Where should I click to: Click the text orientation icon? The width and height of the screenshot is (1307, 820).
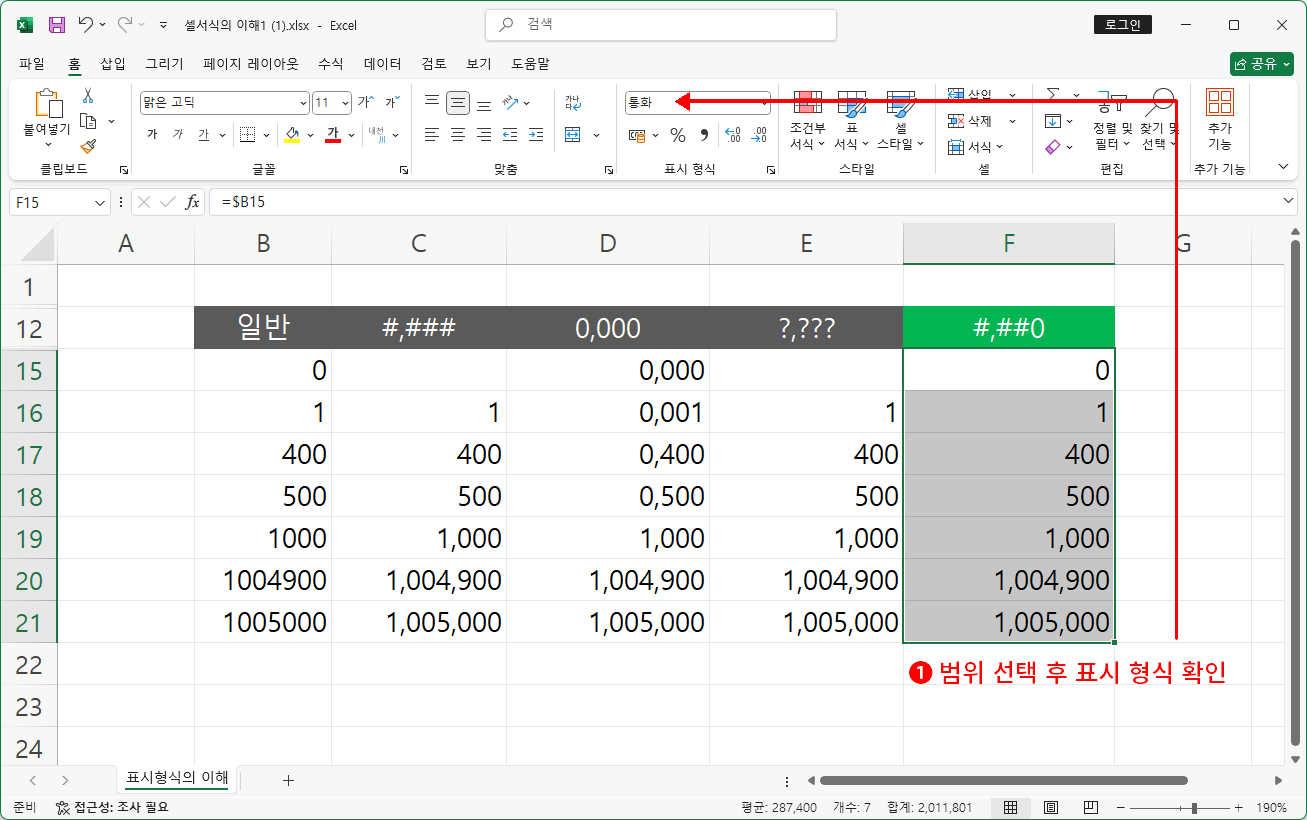coord(511,103)
